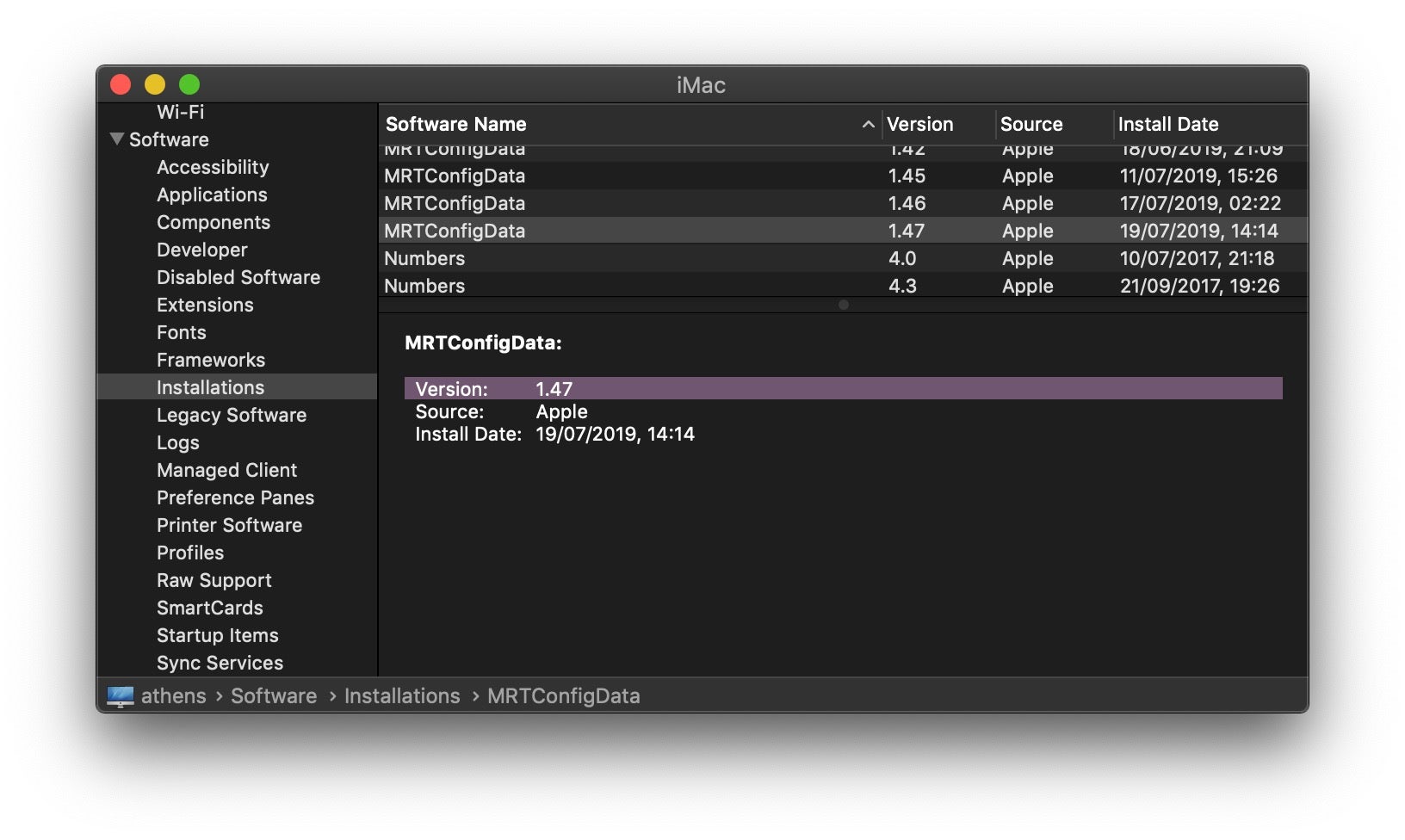Select Logs in the sidebar
The width and height of the screenshot is (1405, 840).
(x=178, y=442)
